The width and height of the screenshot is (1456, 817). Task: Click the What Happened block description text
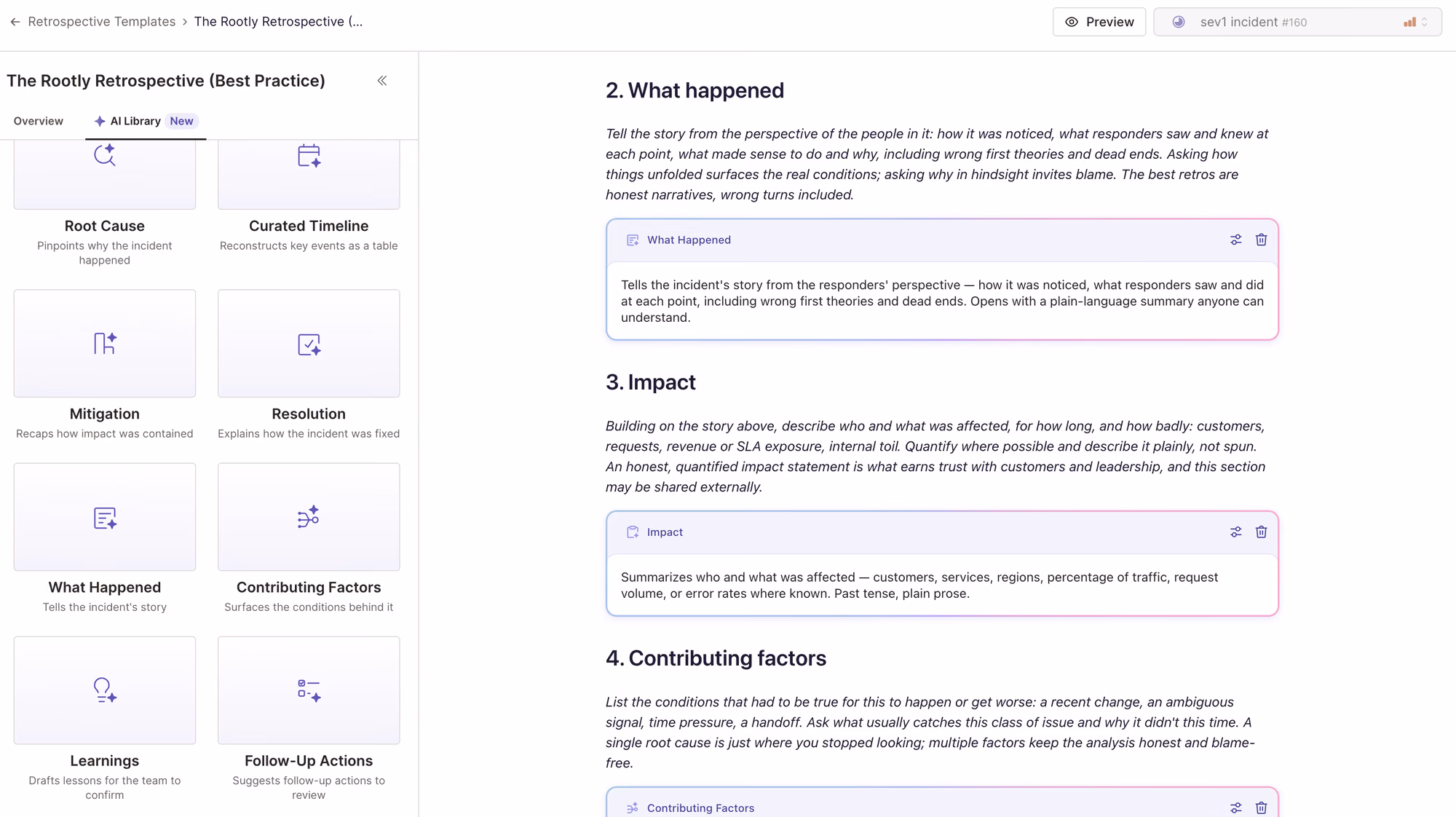click(x=942, y=301)
